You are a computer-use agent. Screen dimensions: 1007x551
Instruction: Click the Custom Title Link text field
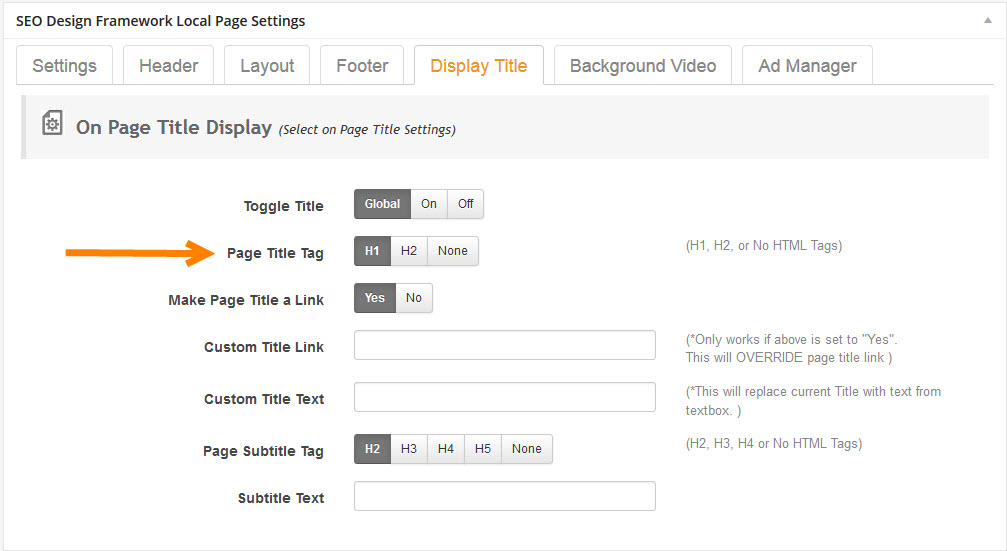(505, 345)
